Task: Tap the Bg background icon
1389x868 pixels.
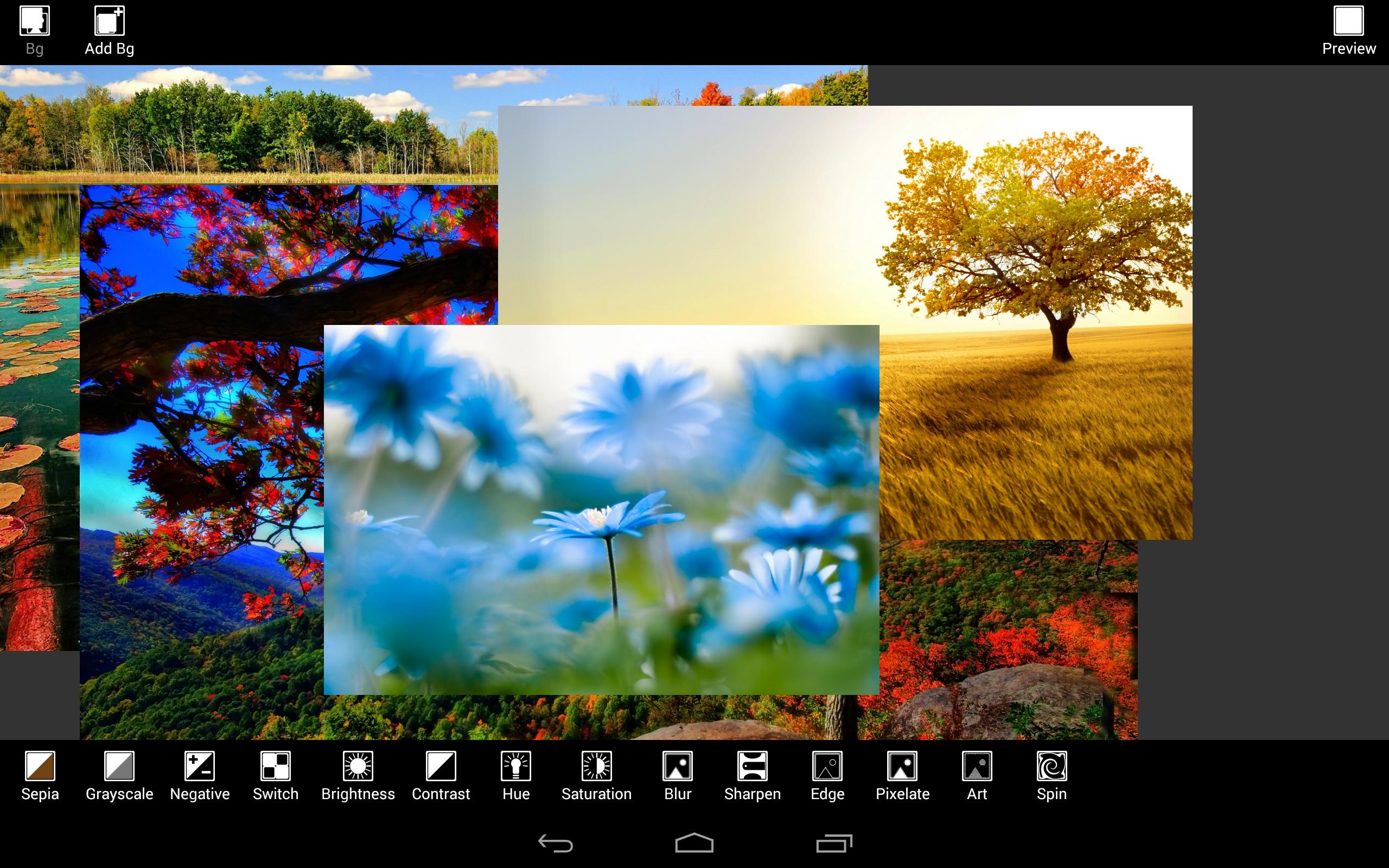Action: tap(34, 31)
